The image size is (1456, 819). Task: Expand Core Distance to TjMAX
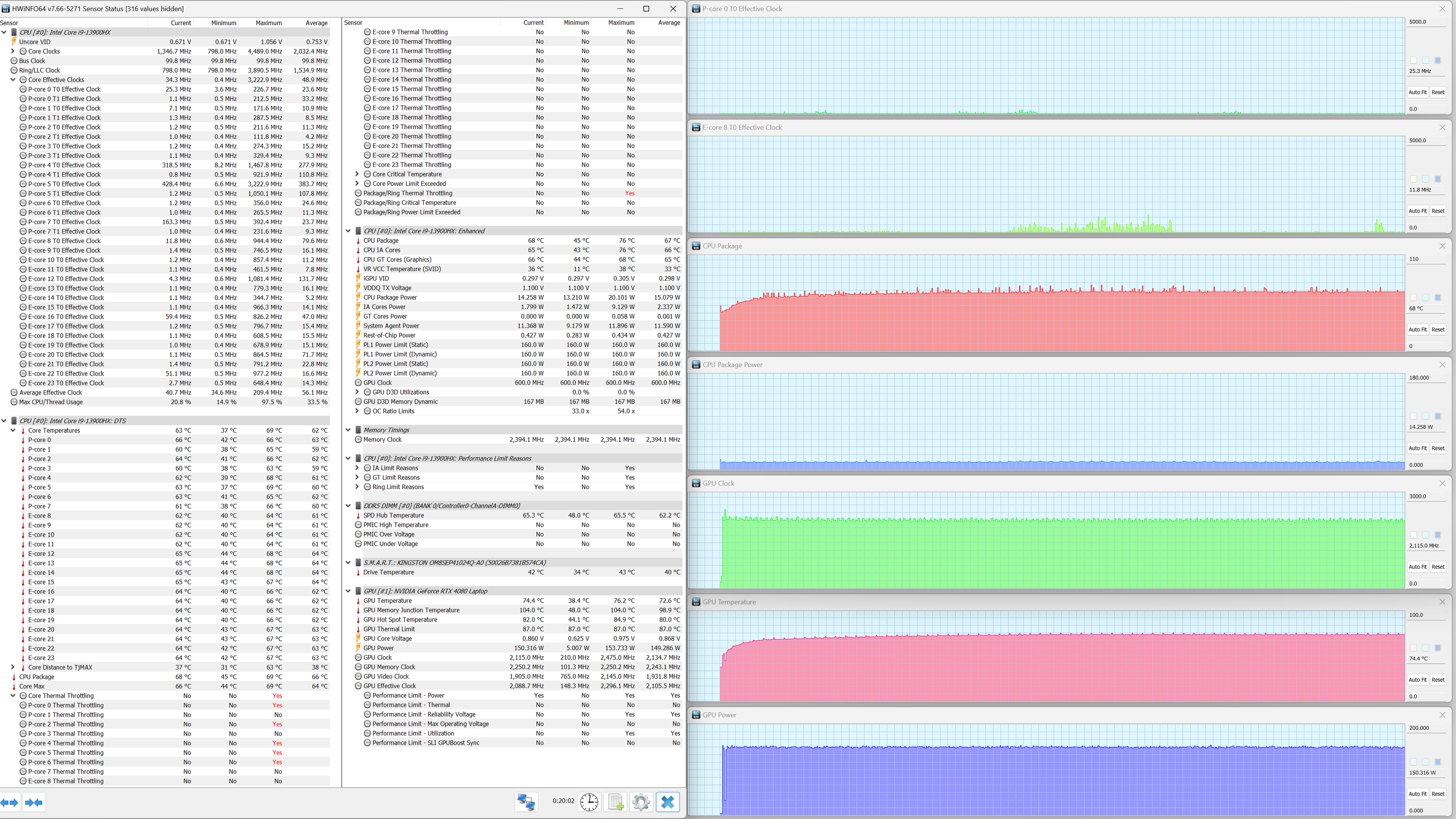tap(13, 667)
